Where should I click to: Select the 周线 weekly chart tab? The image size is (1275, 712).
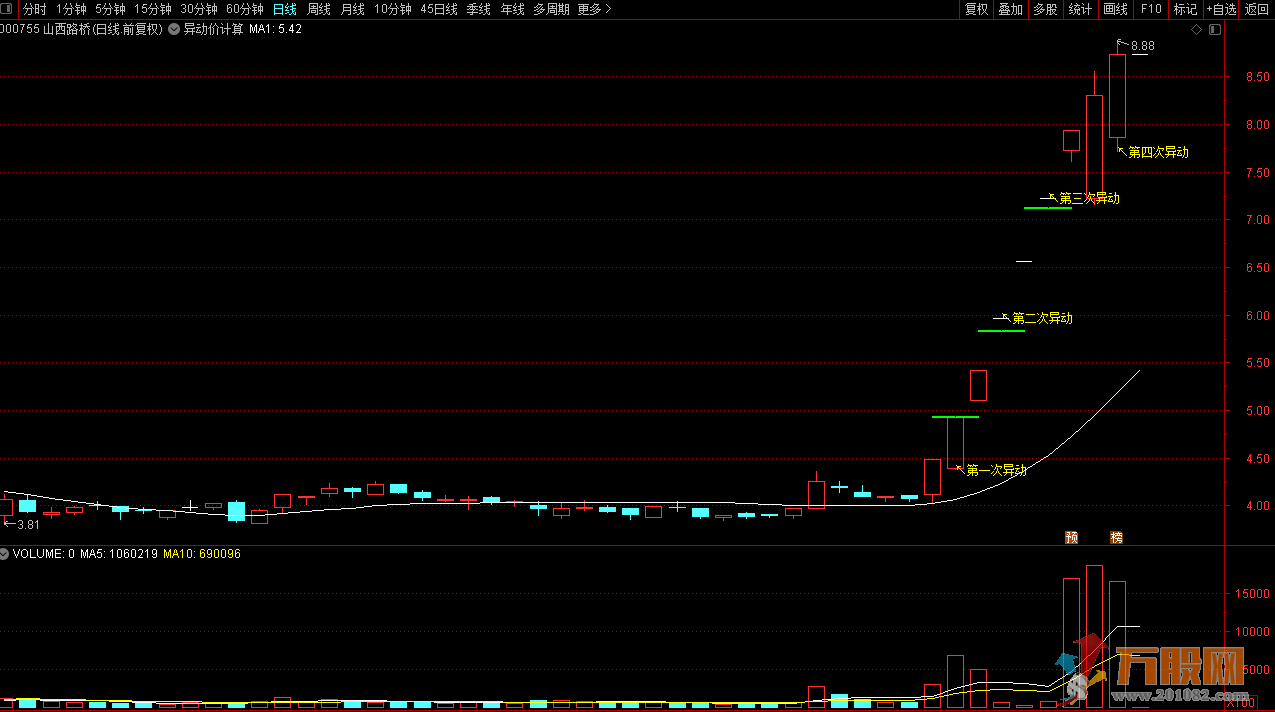click(x=319, y=9)
